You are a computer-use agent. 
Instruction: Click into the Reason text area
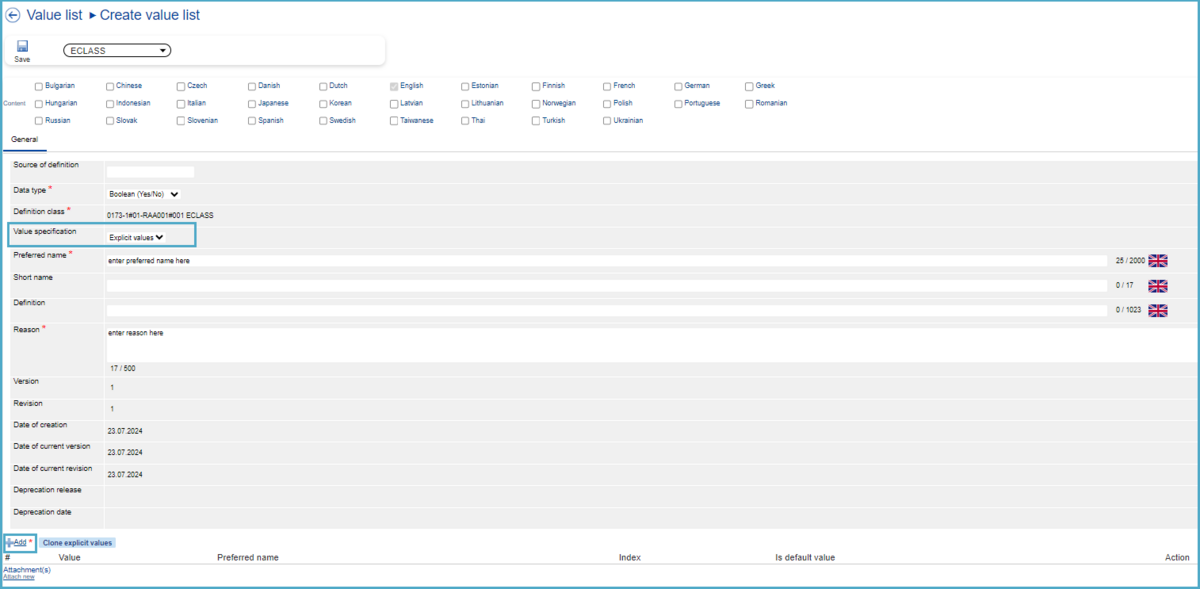[x=600, y=343]
